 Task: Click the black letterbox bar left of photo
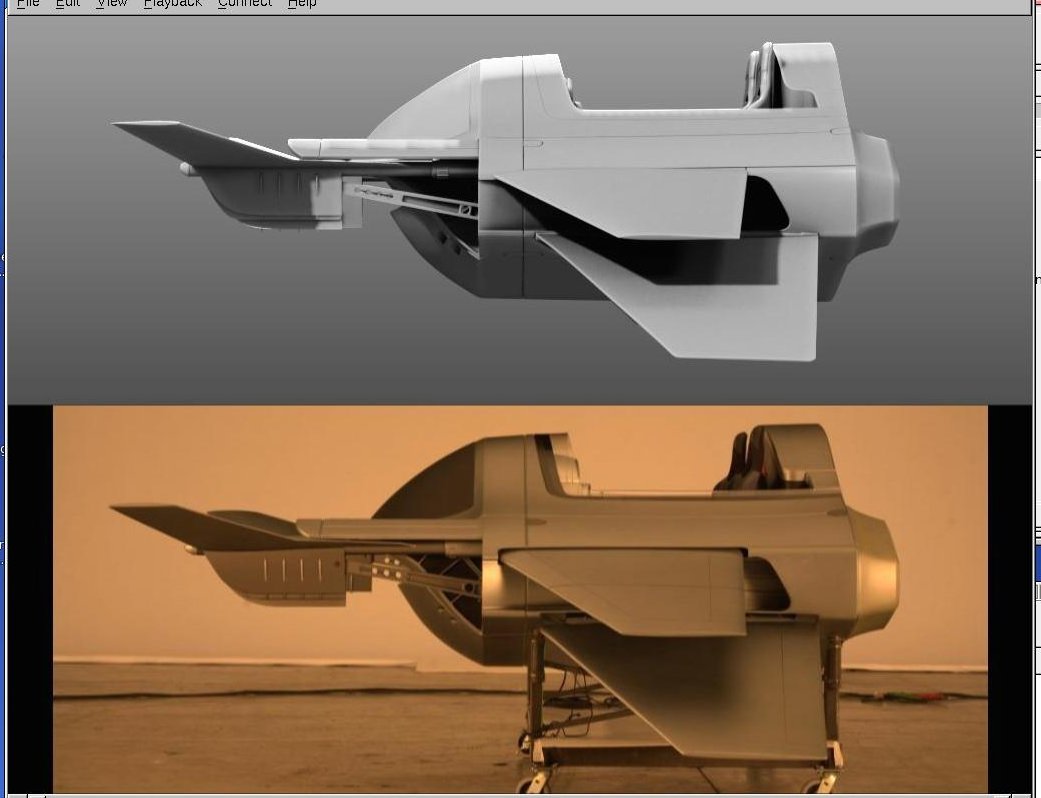(30, 600)
